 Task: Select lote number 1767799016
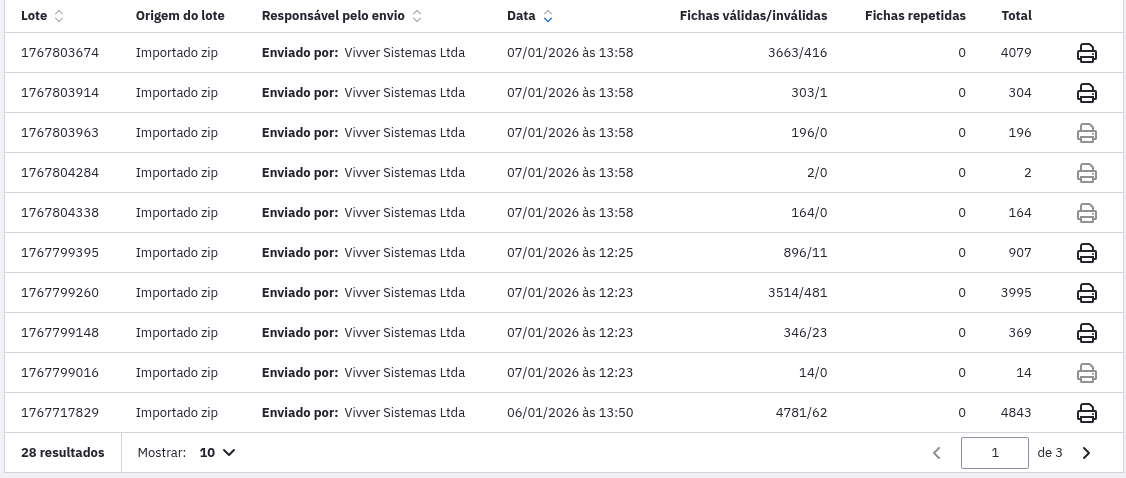tap(59, 373)
